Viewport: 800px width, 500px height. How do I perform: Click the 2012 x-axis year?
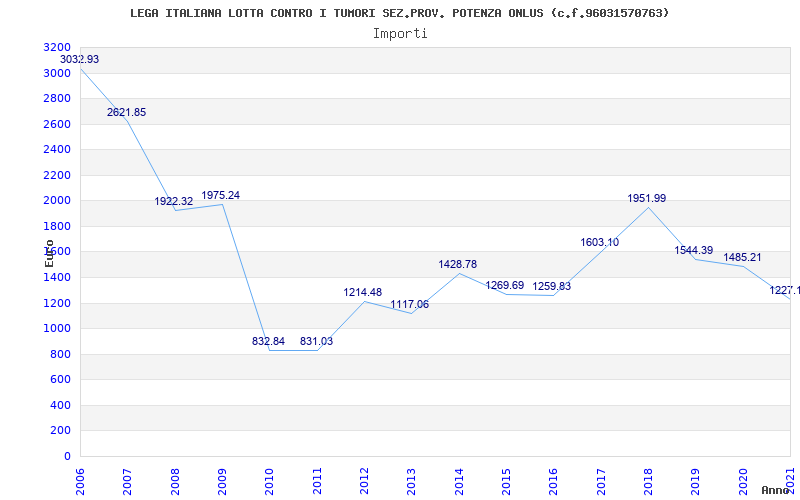(364, 482)
